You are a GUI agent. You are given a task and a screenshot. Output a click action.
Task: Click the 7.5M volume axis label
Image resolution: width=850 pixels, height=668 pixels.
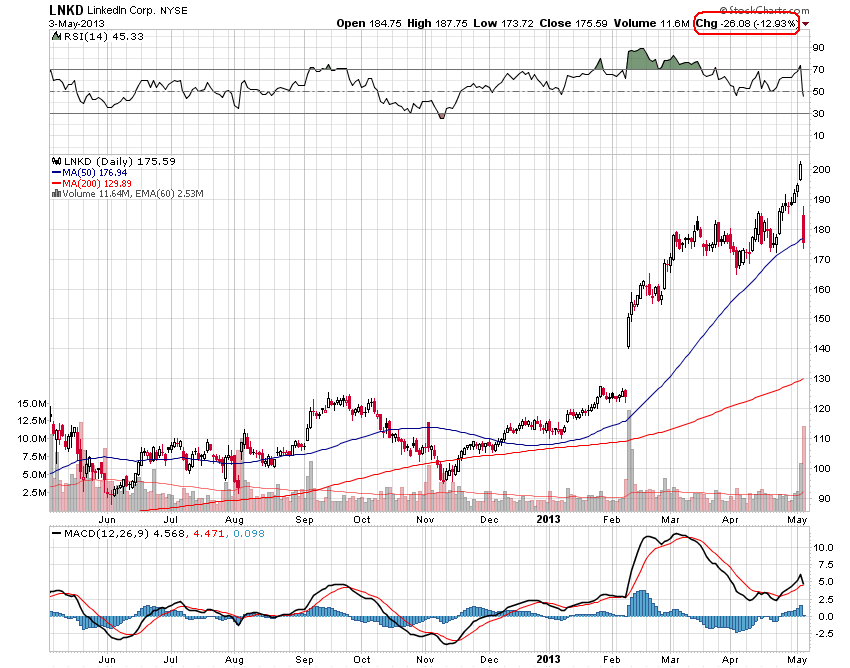[x=34, y=457]
